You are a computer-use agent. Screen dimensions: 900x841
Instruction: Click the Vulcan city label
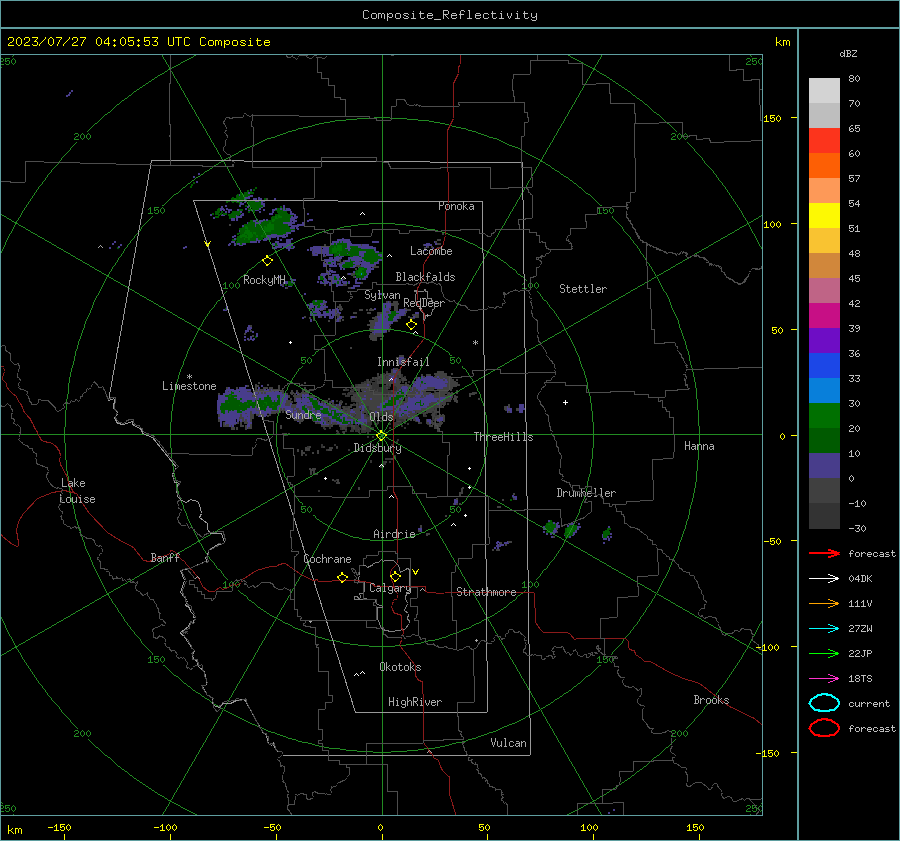click(x=508, y=743)
